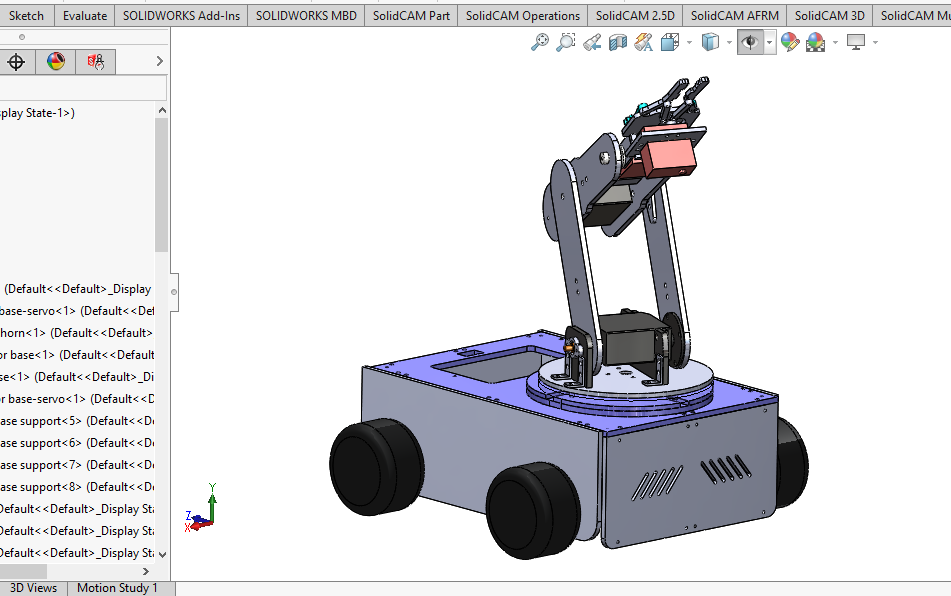Select the Zoom to Area tool
Image resolution: width=951 pixels, height=596 pixels.
point(565,42)
